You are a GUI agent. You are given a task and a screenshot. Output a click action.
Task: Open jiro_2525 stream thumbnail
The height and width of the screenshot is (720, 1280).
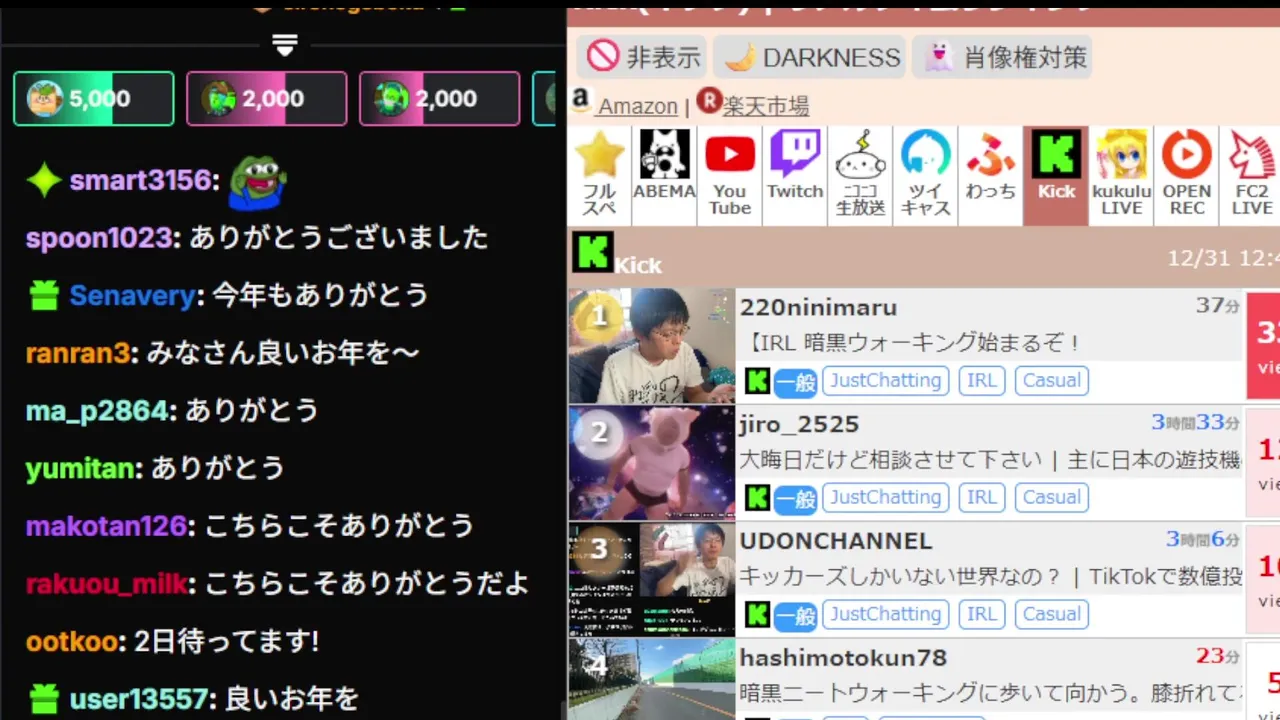(652, 463)
